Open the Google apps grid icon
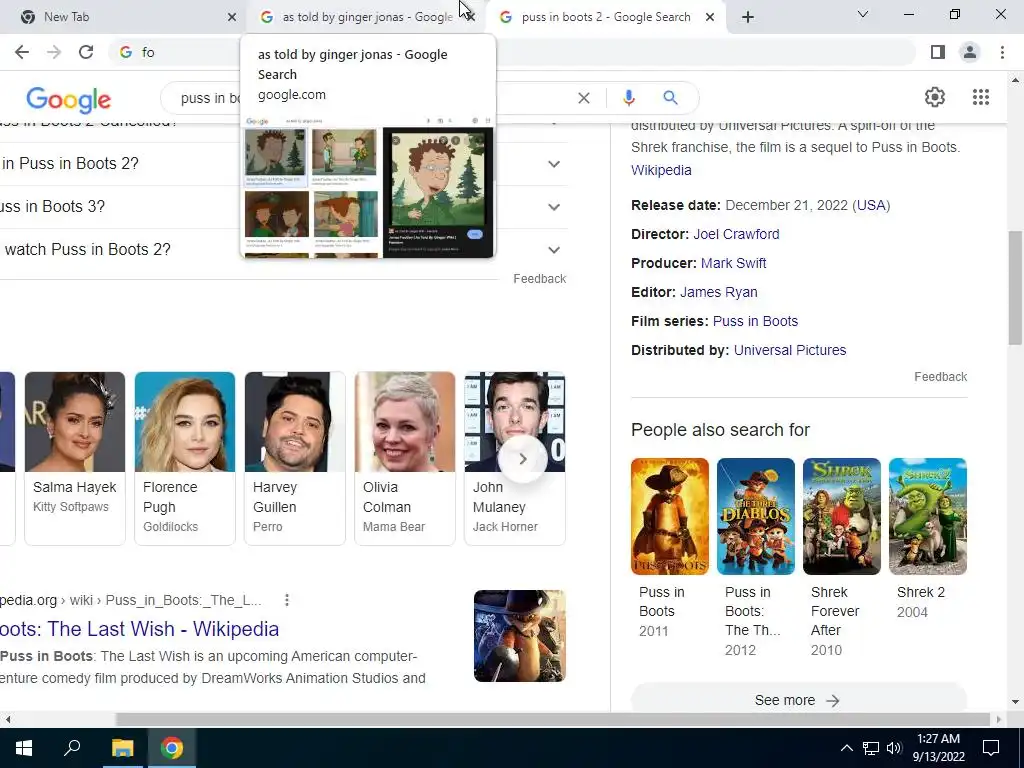Image resolution: width=1024 pixels, height=768 pixels. (980, 97)
